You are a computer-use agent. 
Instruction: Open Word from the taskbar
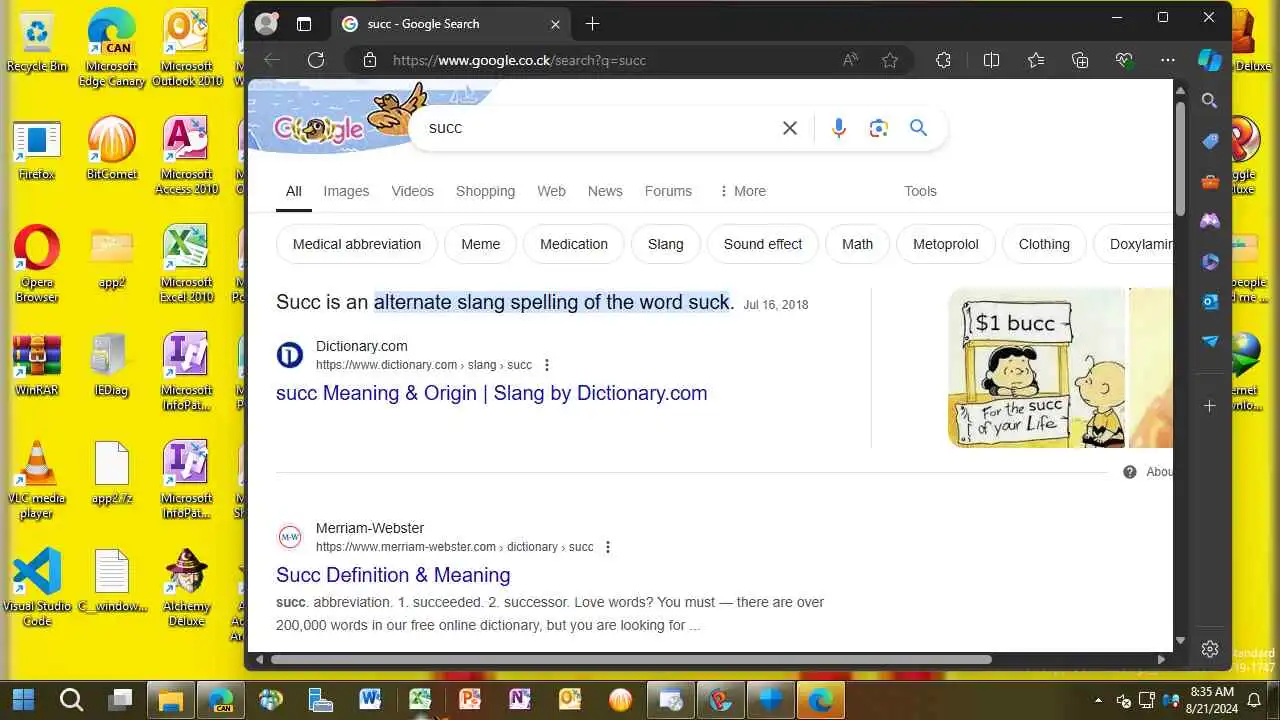tap(370, 699)
